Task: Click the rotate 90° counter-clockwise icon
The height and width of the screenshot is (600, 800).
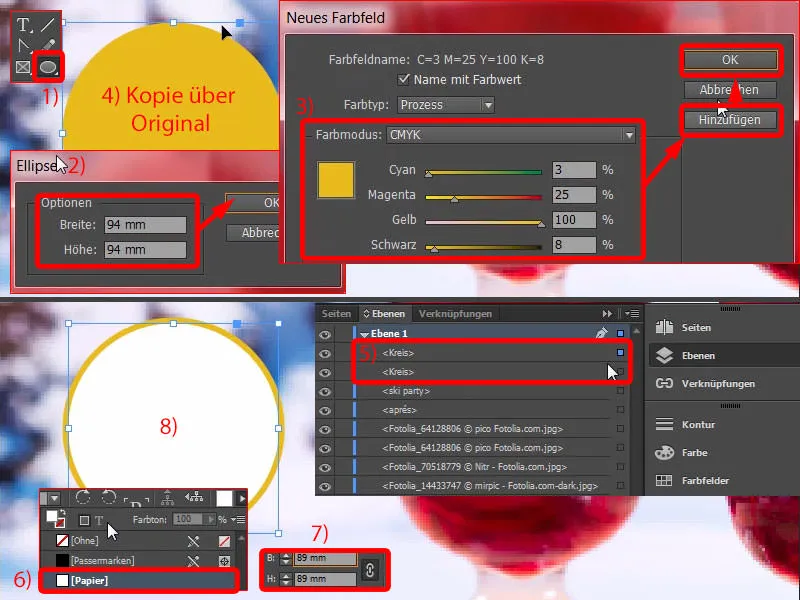Action: (x=109, y=497)
